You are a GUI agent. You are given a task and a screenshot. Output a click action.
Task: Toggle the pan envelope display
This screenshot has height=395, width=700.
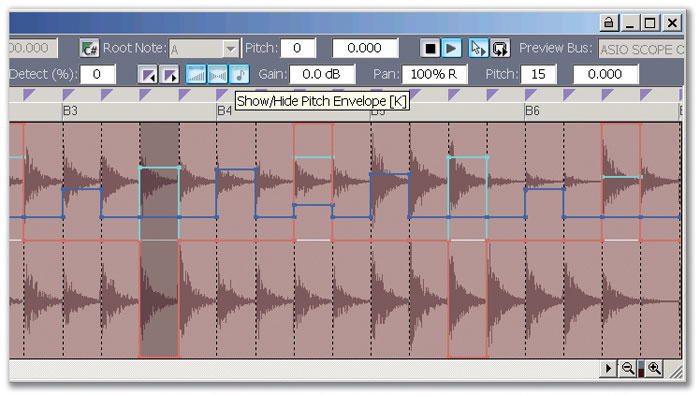(x=217, y=74)
